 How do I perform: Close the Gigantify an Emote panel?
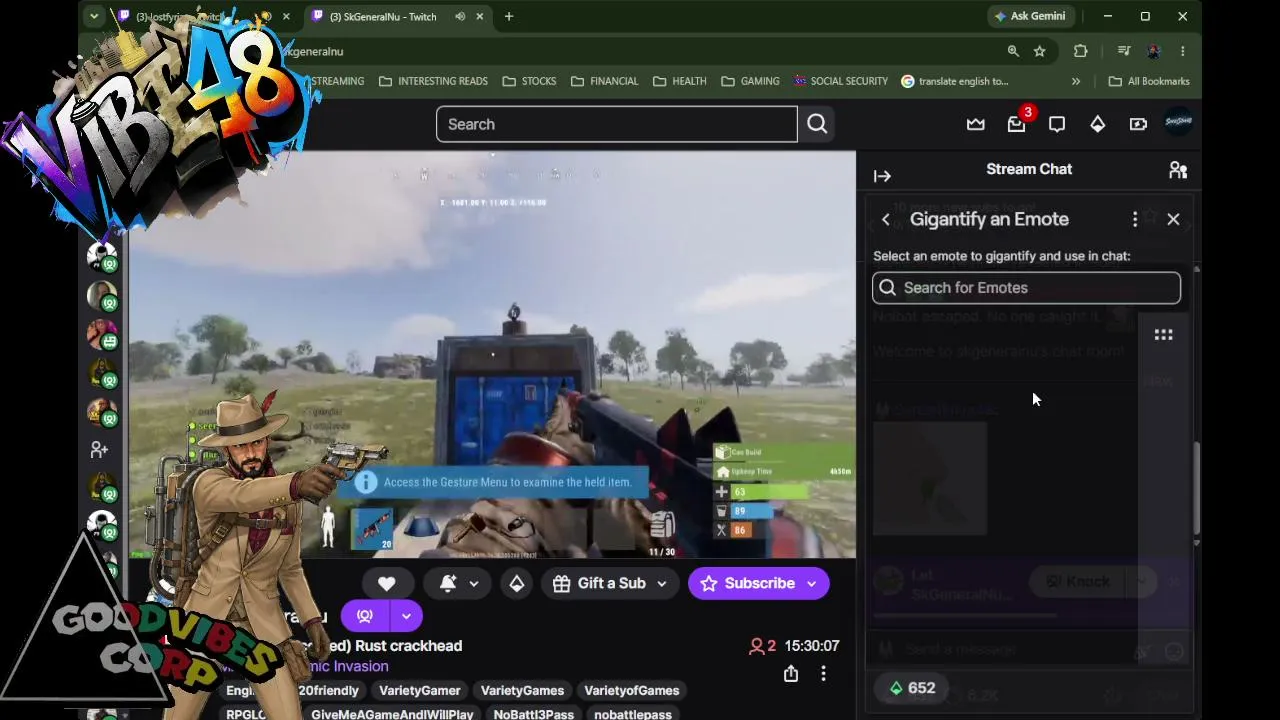tap(1173, 219)
